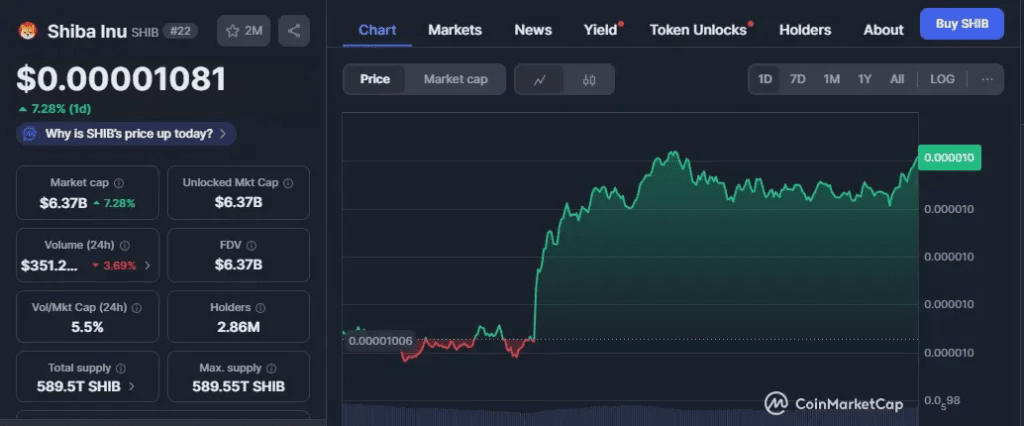The image size is (1024, 426).
Task: Expand the Volume (24h) details chevron
Action: click(148, 266)
